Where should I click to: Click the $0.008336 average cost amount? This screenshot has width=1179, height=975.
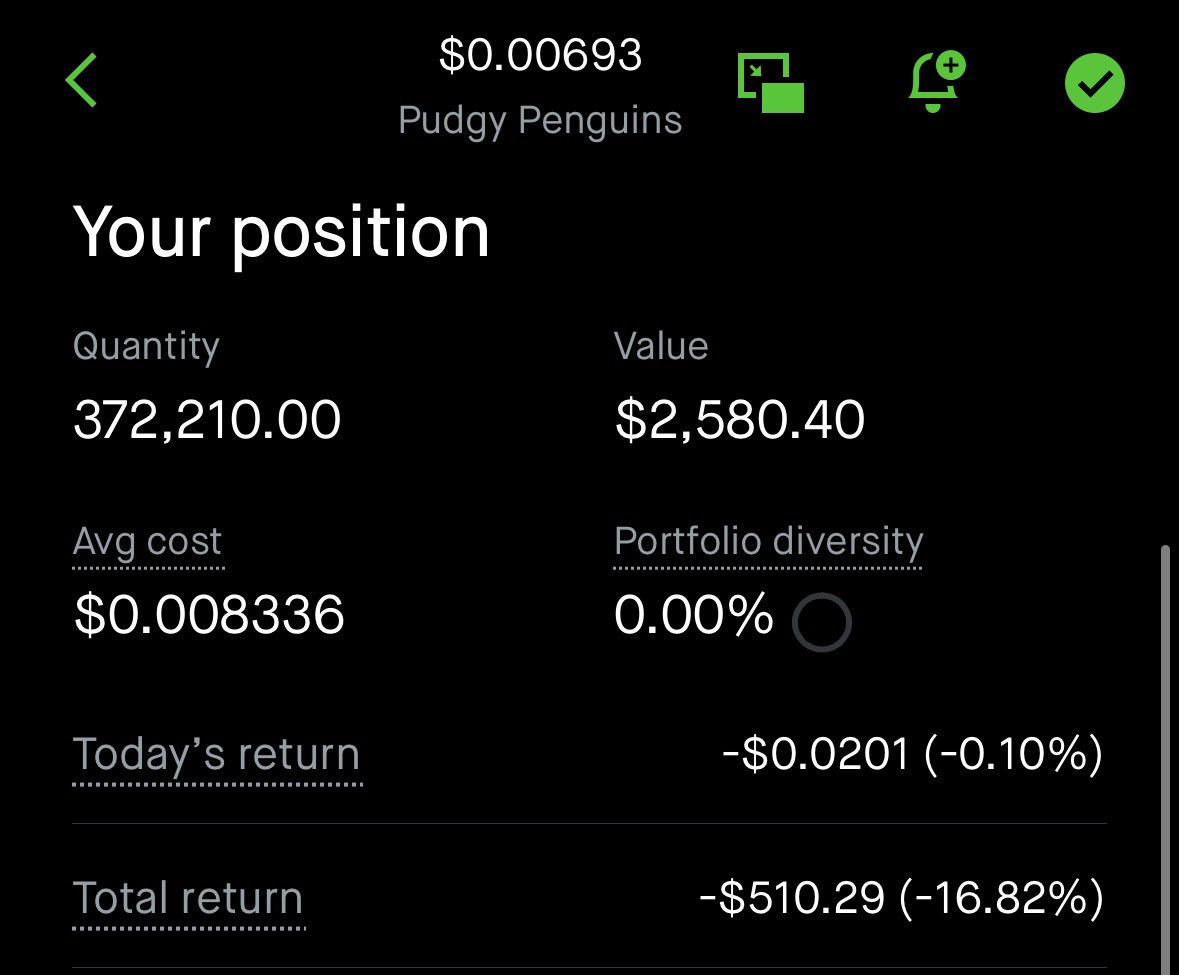[209, 614]
